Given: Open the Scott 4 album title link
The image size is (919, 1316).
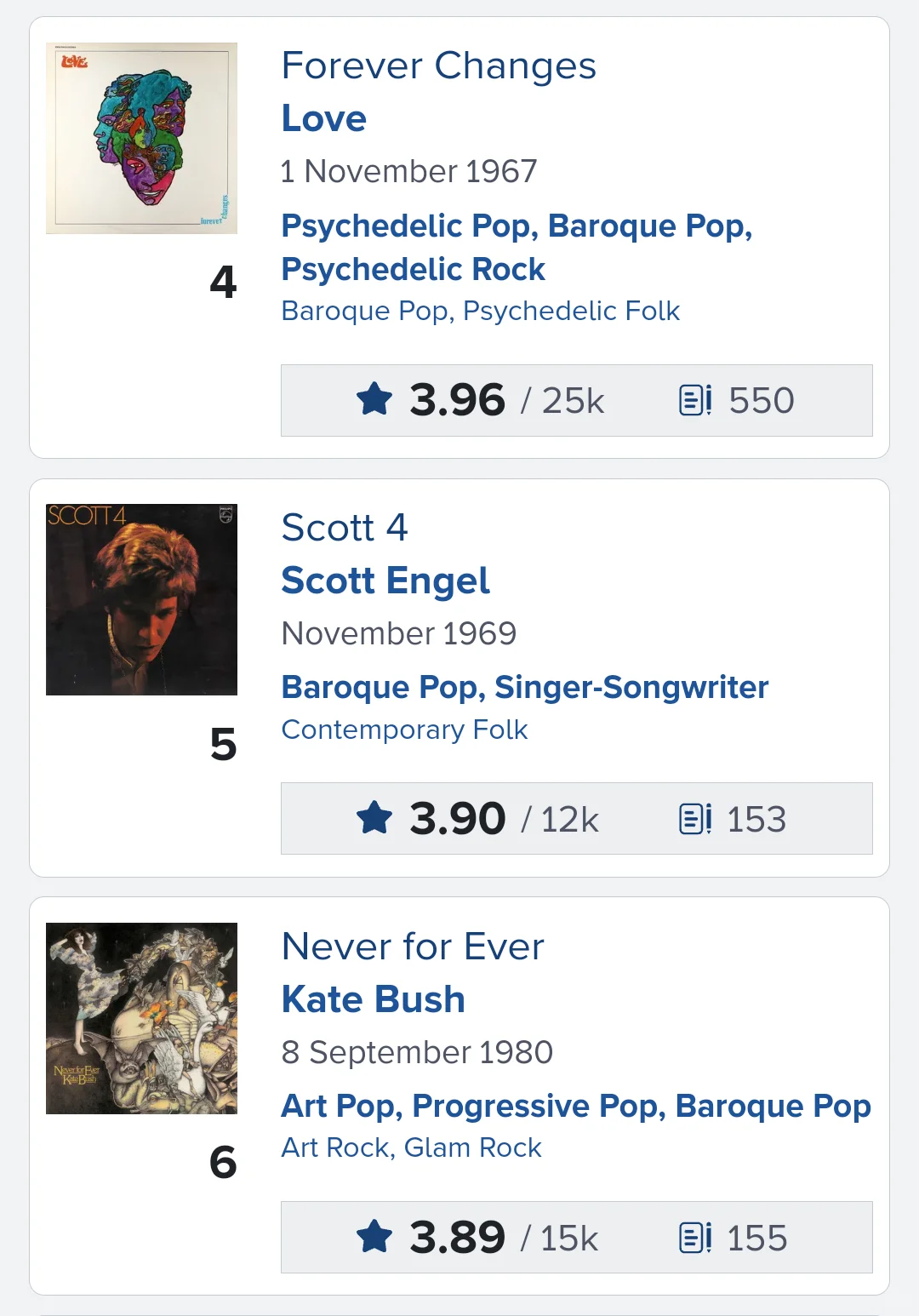Looking at the screenshot, I should 345,528.
